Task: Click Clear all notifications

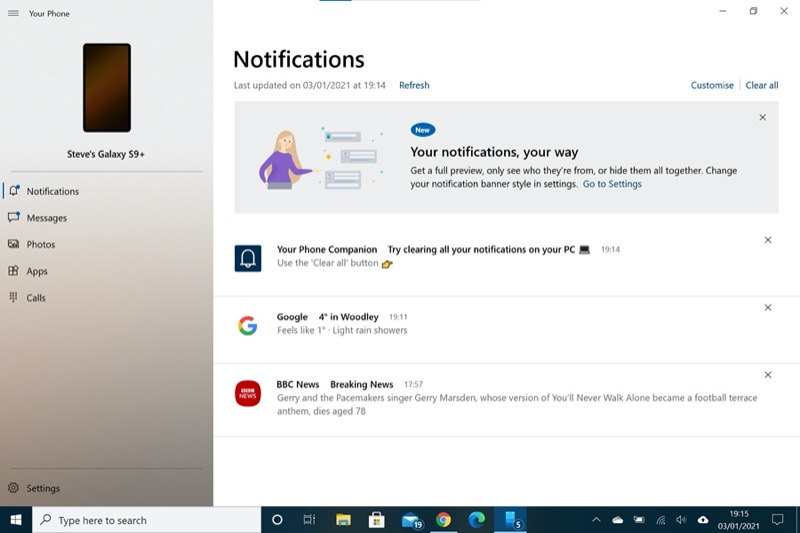Action: click(x=761, y=85)
